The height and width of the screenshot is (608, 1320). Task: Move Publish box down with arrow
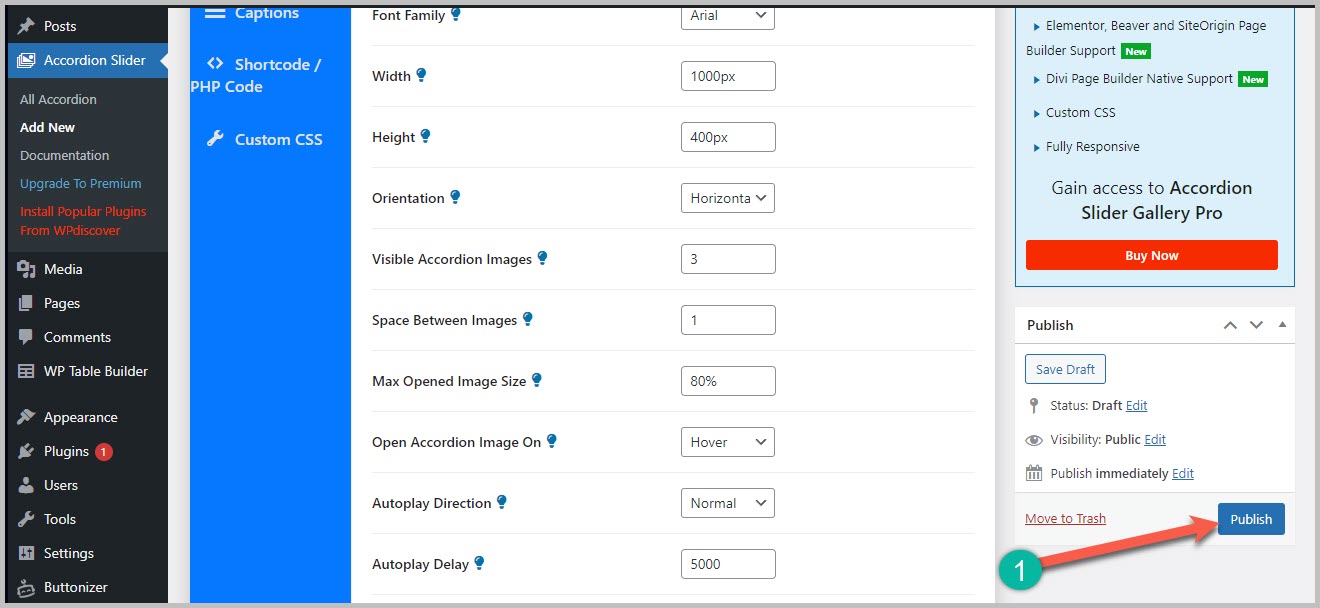click(x=1257, y=325)
